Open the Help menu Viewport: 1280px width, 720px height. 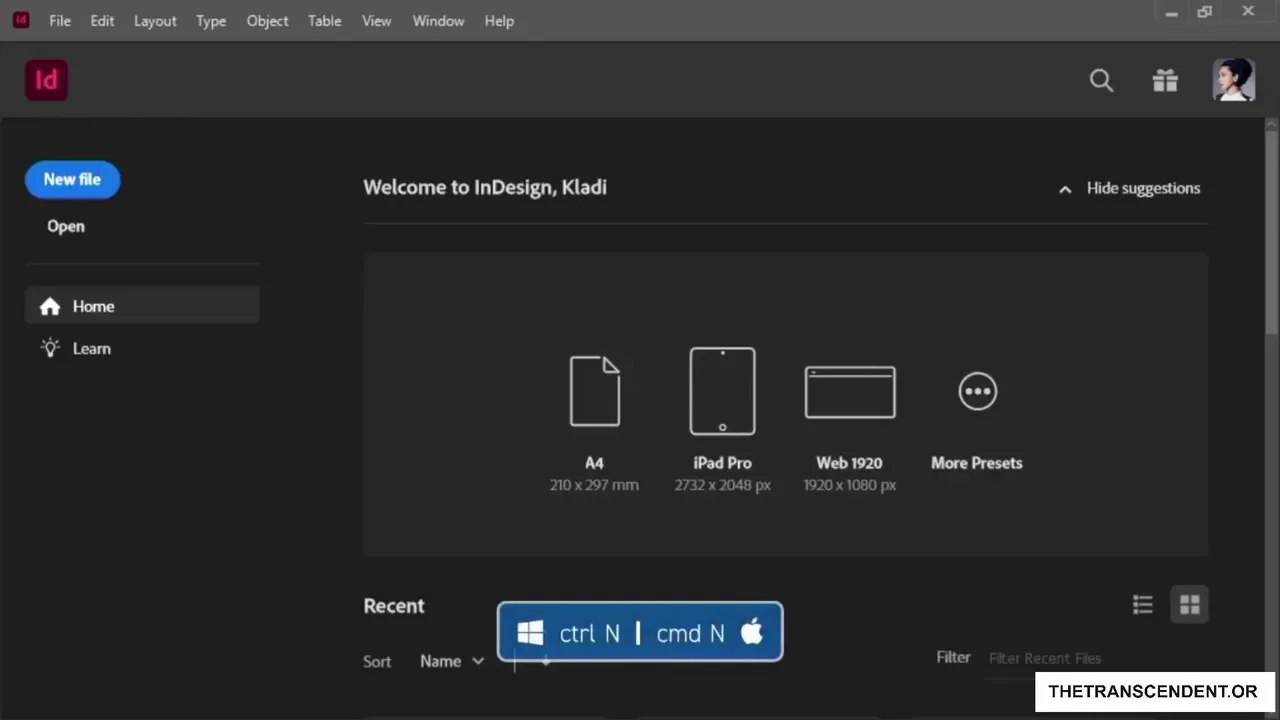[x=499, y=20]
